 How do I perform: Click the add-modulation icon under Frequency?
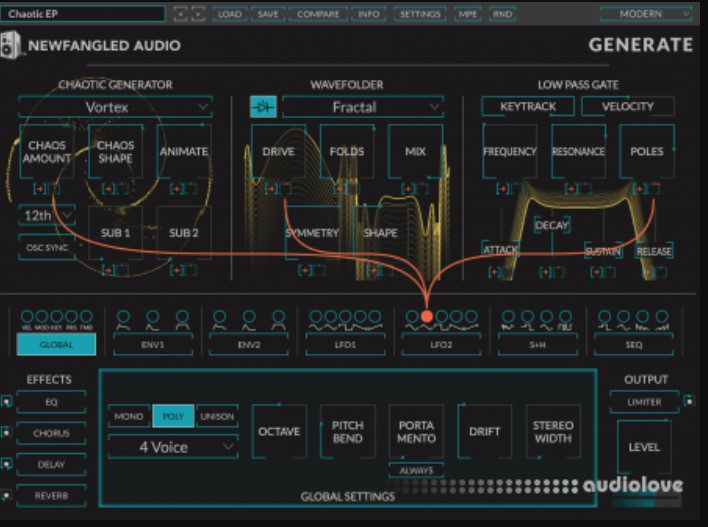point(503,189)
